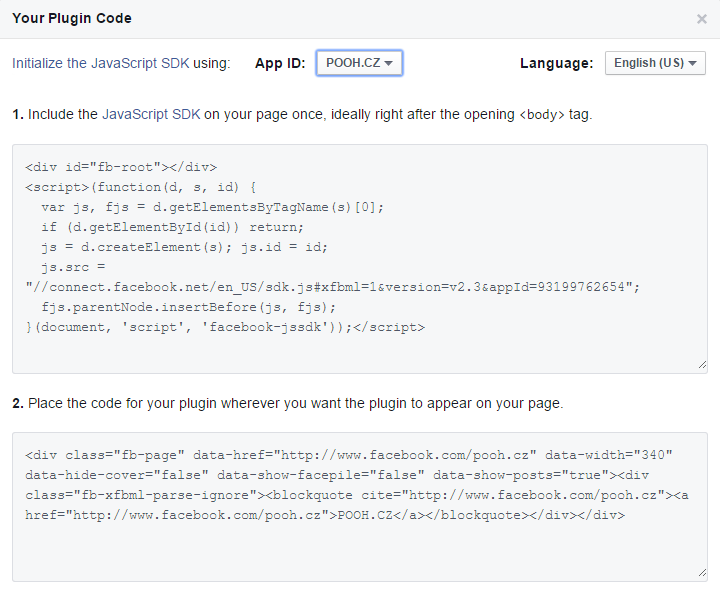This screenshot has width=720, height=600.
Task: Click inside the JavaScript SDK code textarea
Action: coord(360,259)
